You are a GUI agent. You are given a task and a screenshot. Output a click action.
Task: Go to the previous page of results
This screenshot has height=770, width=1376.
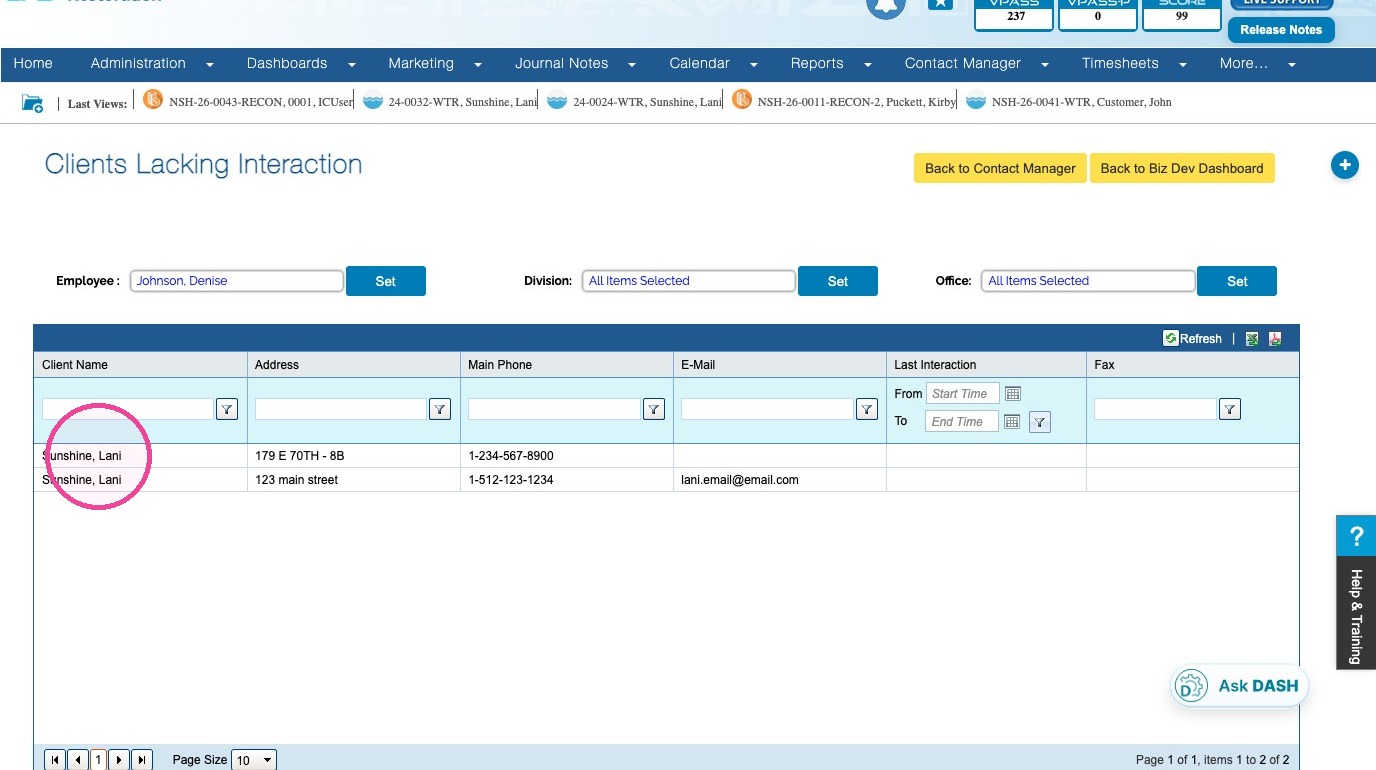(x=78, y=760)
